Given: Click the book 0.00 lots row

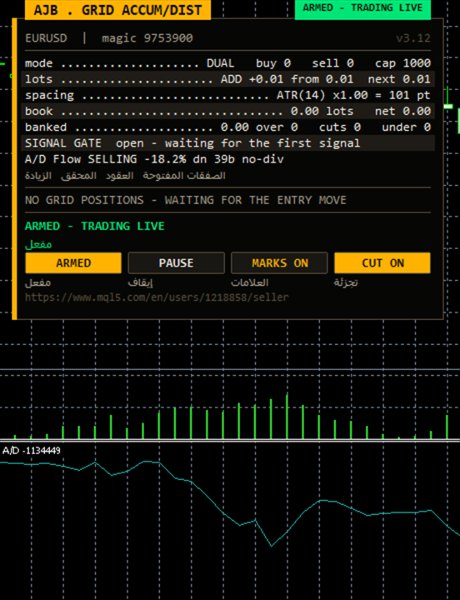Looking at the screenshot, I should (228, 111).
